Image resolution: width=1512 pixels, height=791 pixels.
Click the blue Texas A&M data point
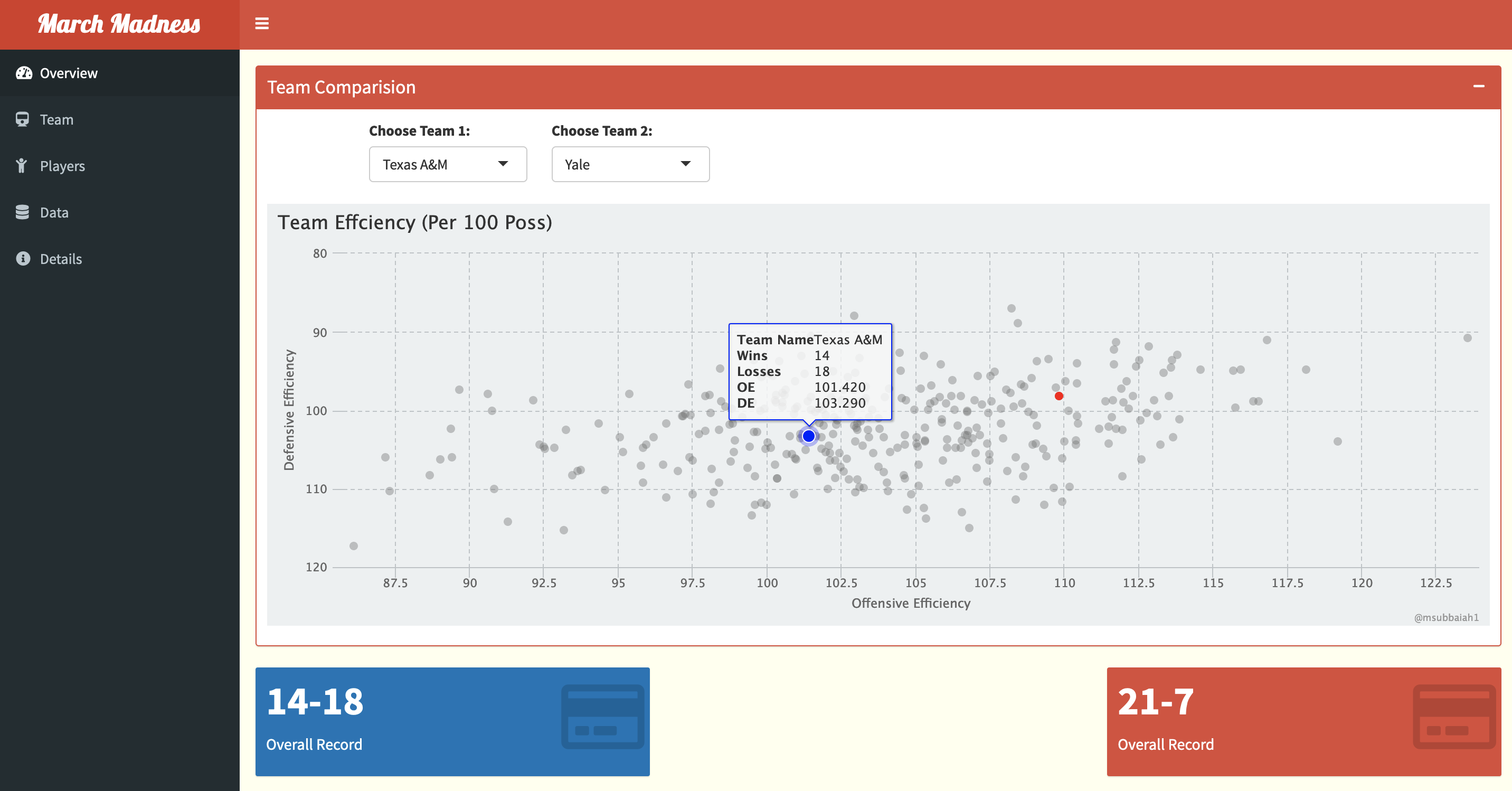(x=808, y=436)
